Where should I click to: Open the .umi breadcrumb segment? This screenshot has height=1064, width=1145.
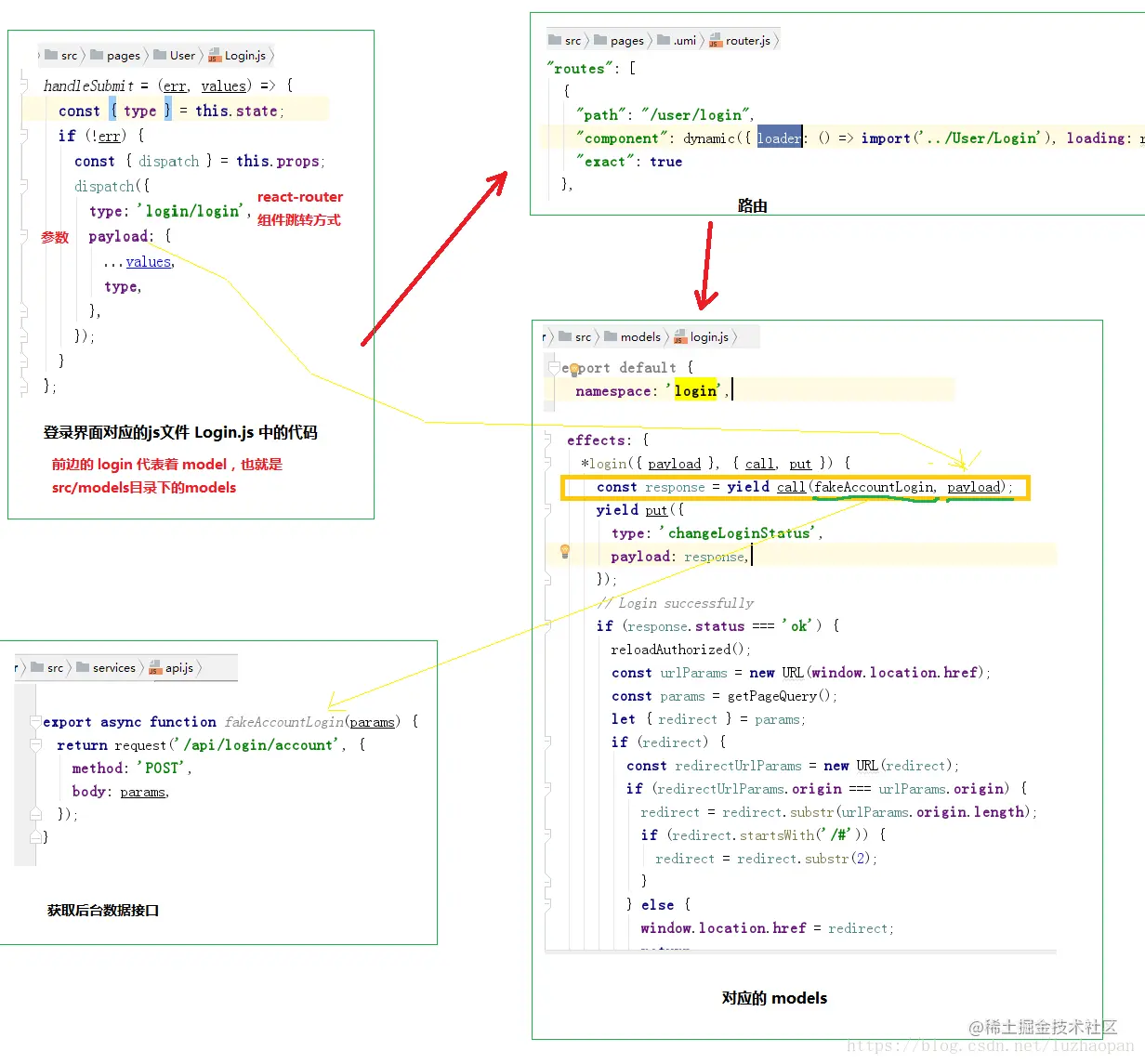685,40
